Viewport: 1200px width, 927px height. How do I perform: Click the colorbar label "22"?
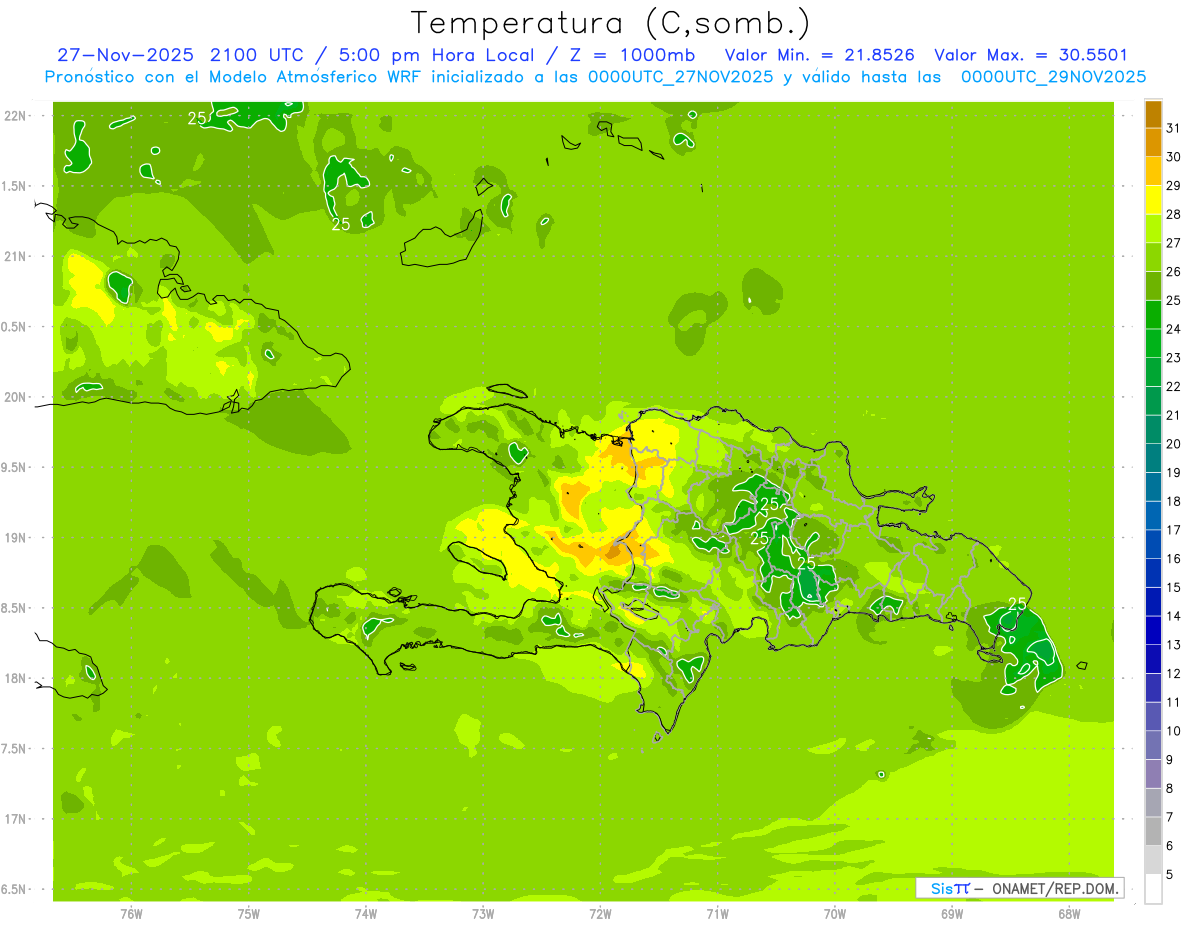click(x=1173, y=386)
